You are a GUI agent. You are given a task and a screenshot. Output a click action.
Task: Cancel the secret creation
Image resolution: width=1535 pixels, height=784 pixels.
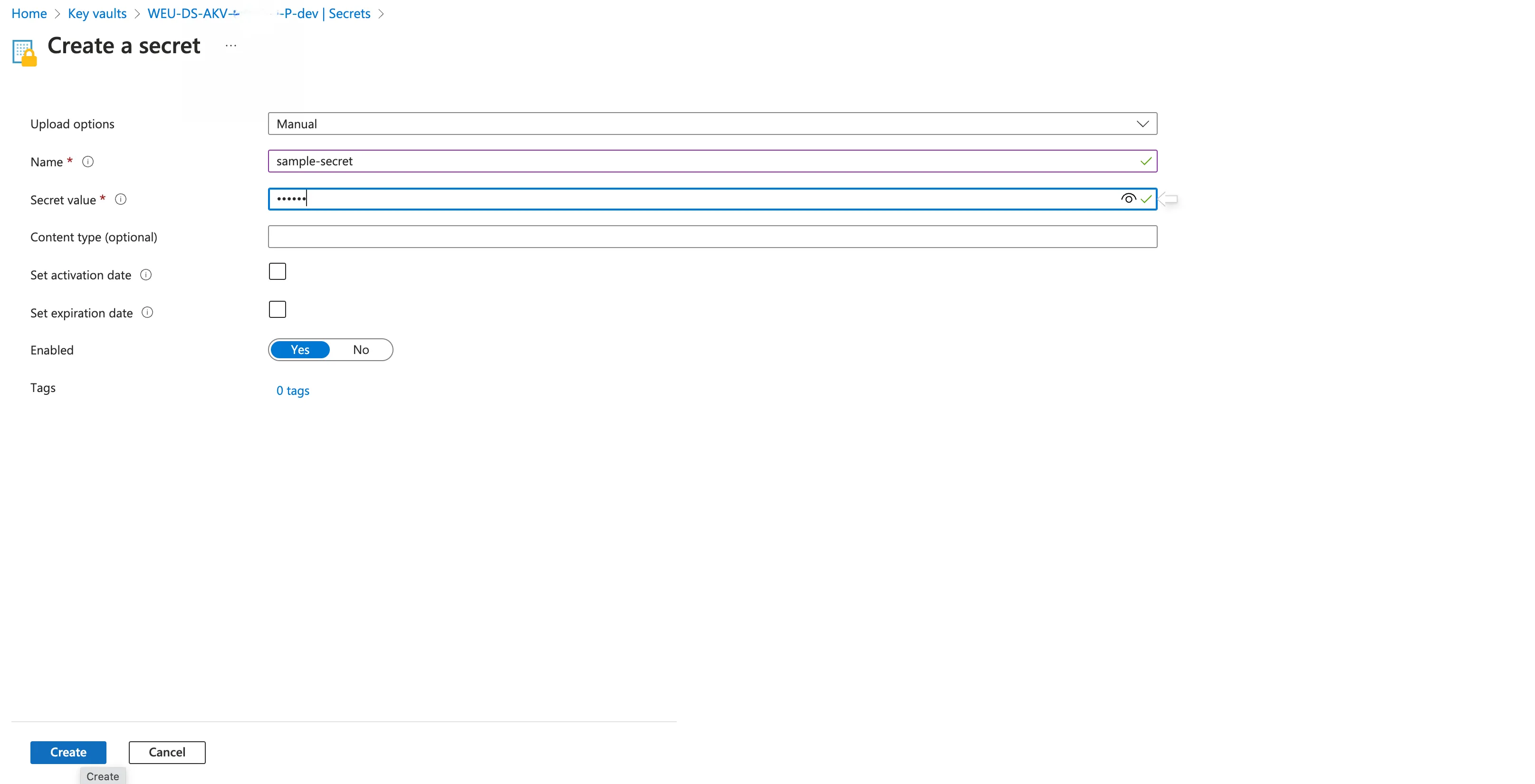point(167,753)
